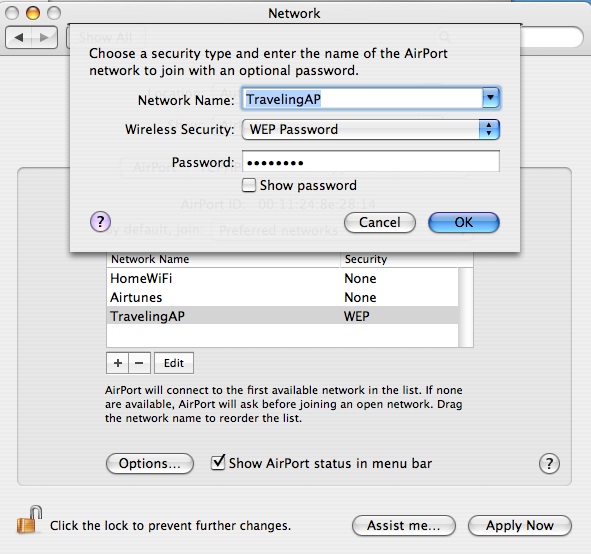This screenshot has width=591, height=554.
Task: Go back with the left arrow
Action: [x=18, y=37]
